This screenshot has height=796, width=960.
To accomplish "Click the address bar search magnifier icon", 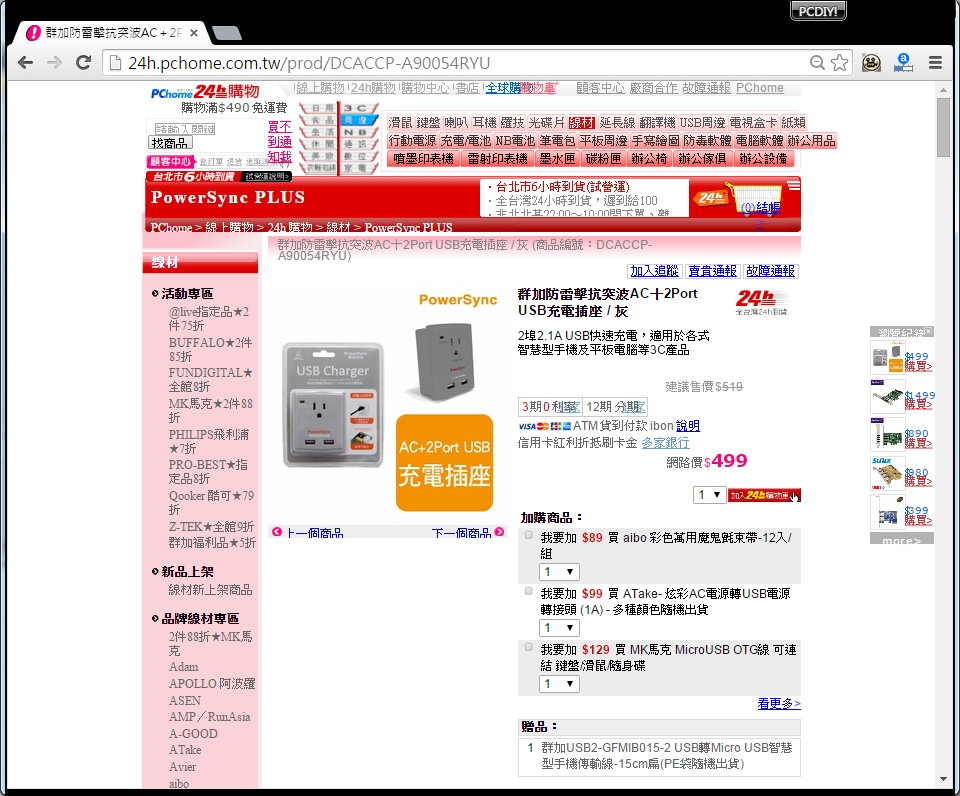I will [817, 62].
